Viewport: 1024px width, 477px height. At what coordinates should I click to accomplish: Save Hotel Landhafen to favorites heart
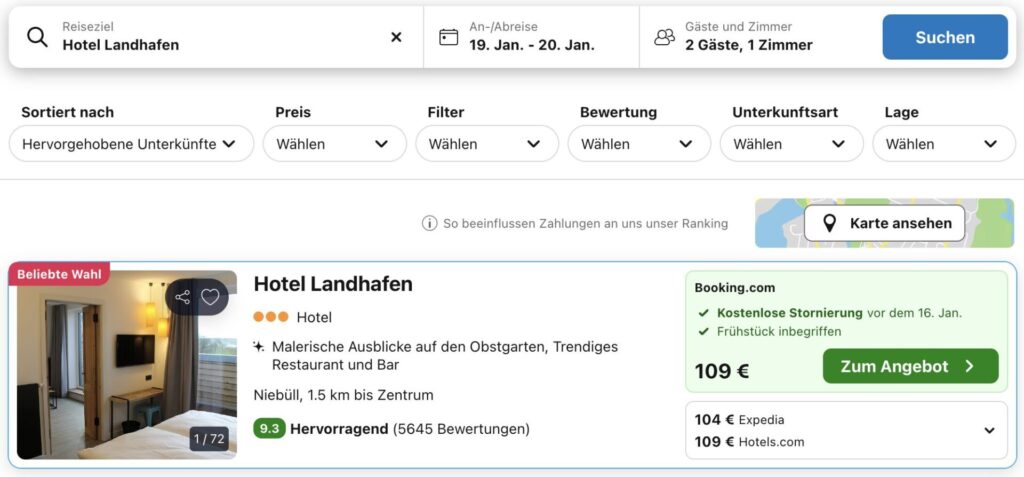pos(210,297)
